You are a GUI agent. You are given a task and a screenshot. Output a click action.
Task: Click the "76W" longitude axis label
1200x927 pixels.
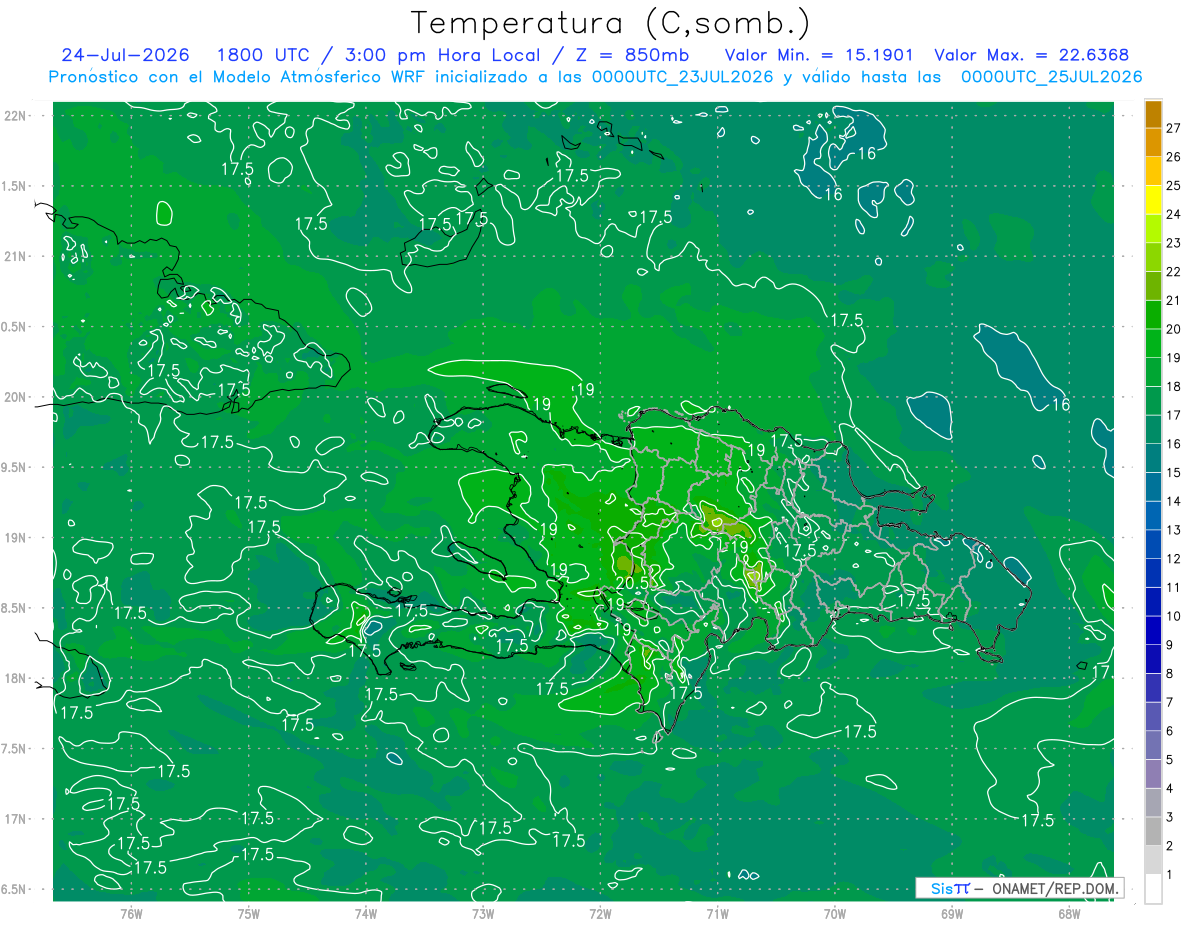(x=131, y=914)
